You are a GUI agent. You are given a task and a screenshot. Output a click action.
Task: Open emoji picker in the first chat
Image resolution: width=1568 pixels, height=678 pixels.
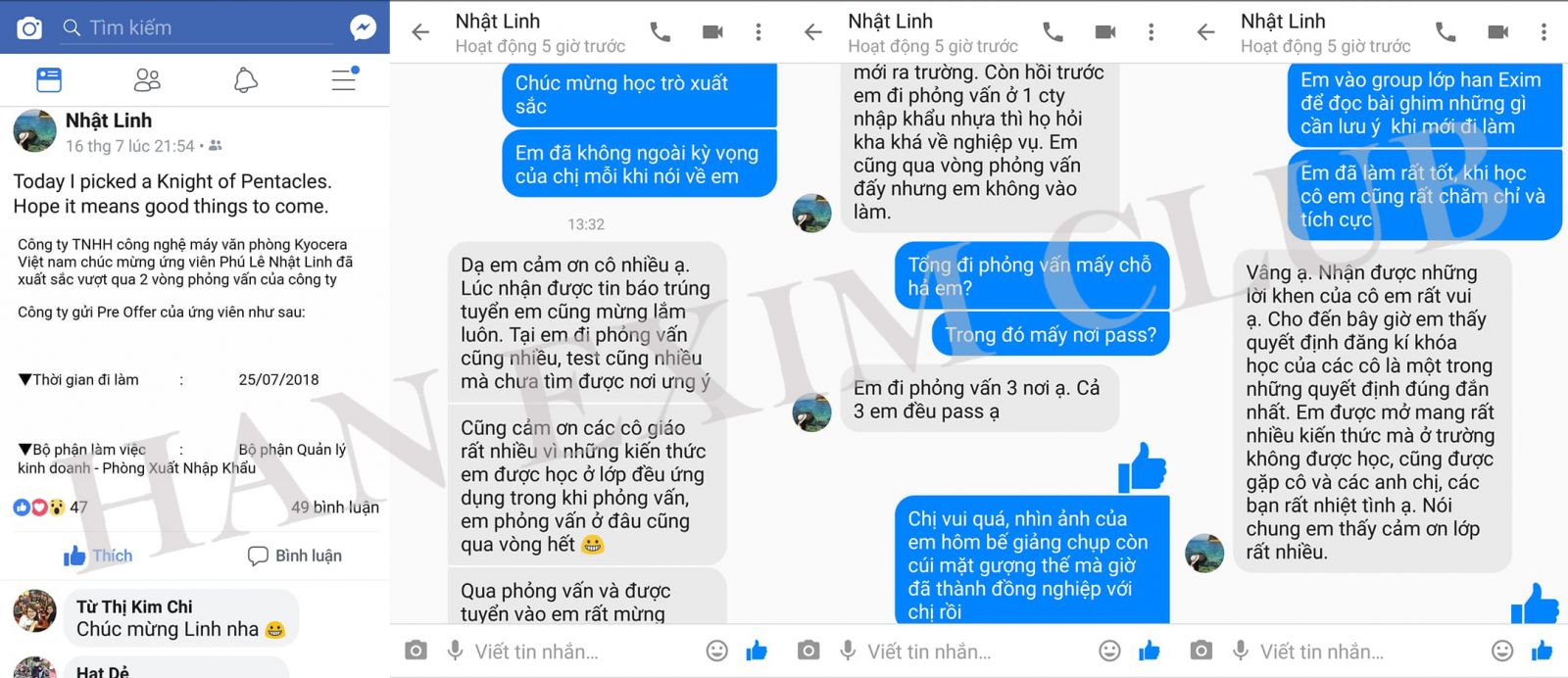tap(717, 651)
